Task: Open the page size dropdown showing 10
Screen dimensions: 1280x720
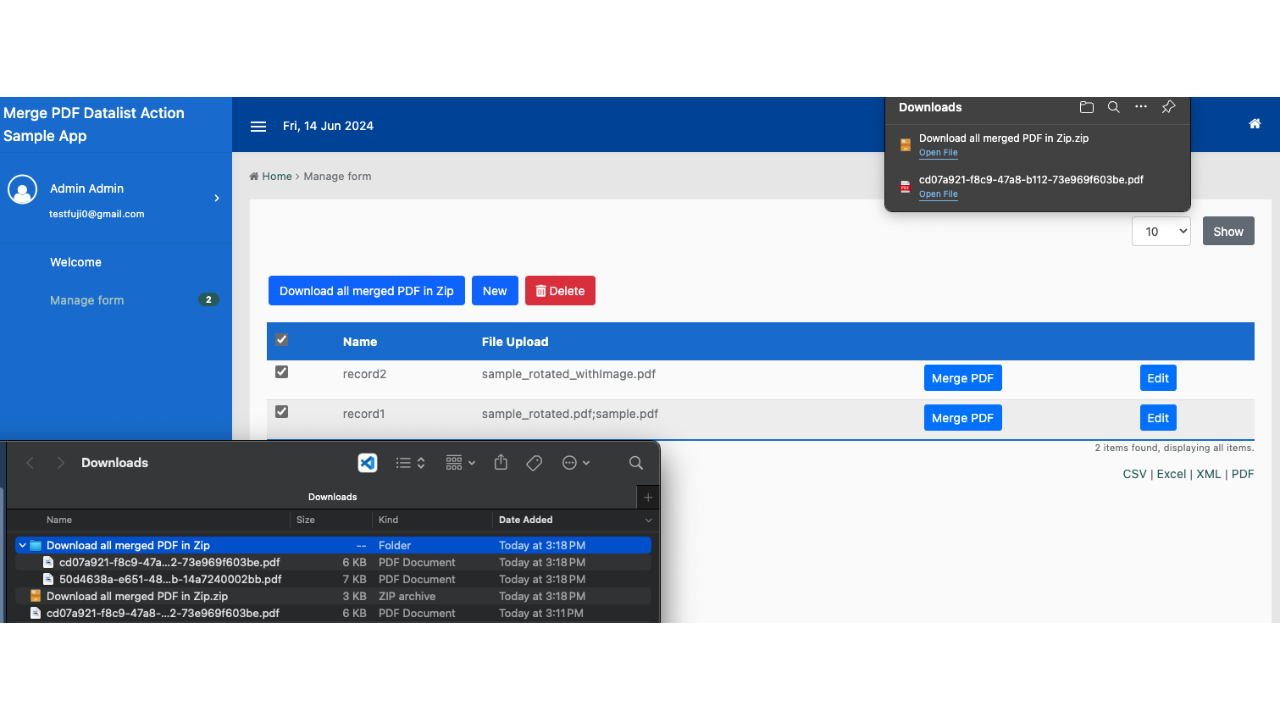Action: pos(1161,231)
